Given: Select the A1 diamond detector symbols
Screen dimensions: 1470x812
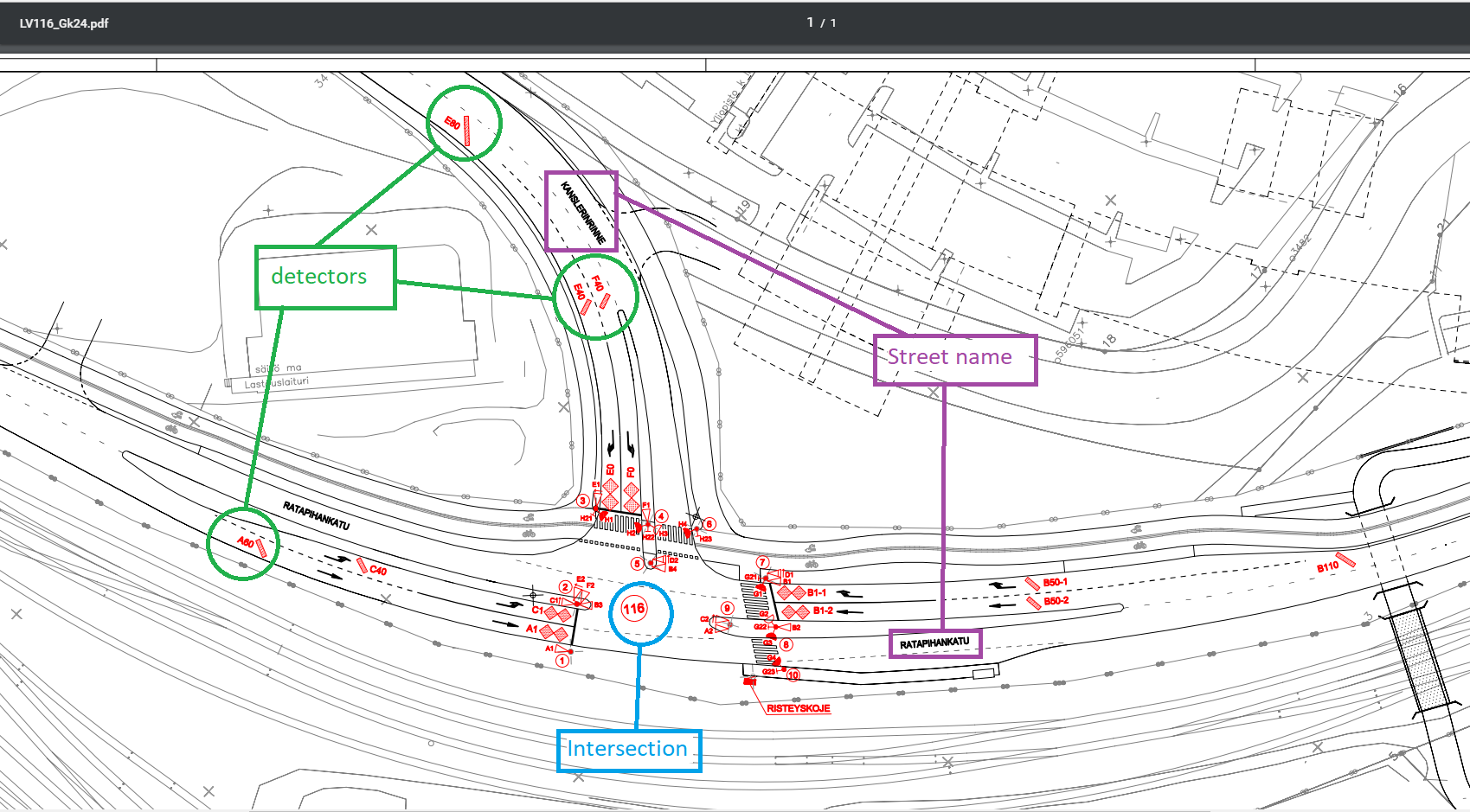Looking at the screenshot, I should tap(554, 632).
